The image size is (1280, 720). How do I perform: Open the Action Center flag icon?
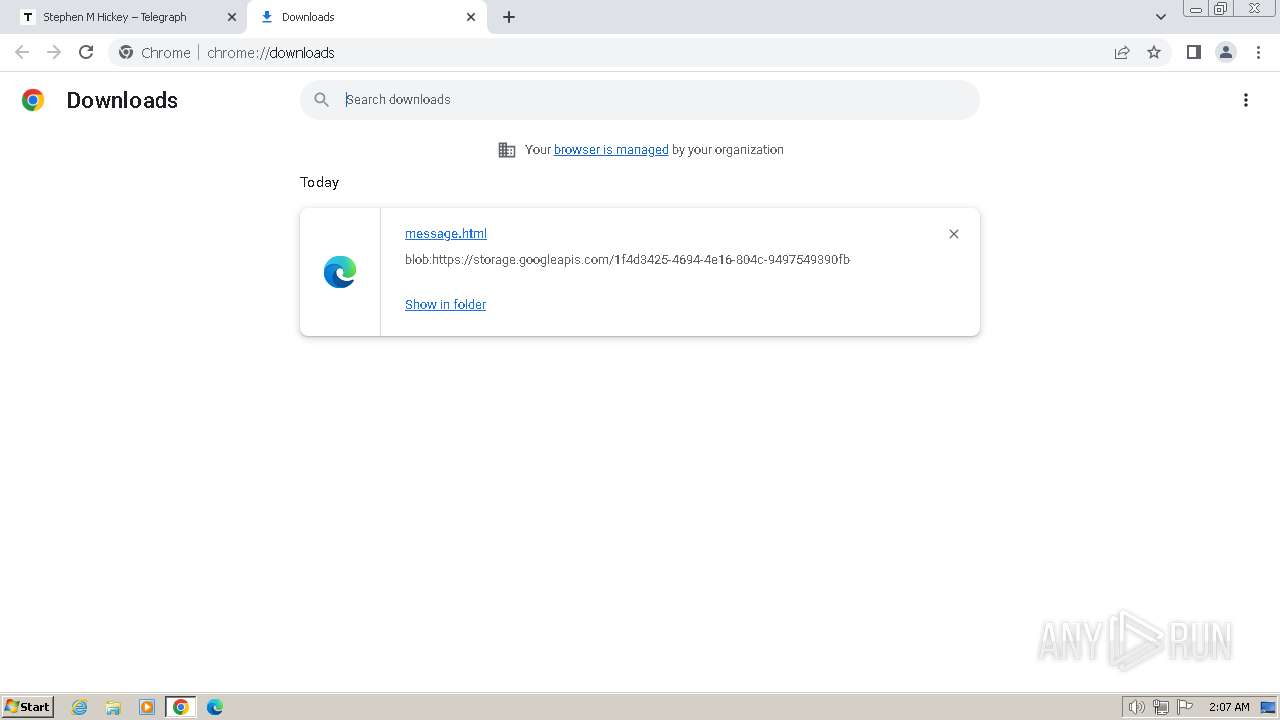click(x=1185, y=707)
